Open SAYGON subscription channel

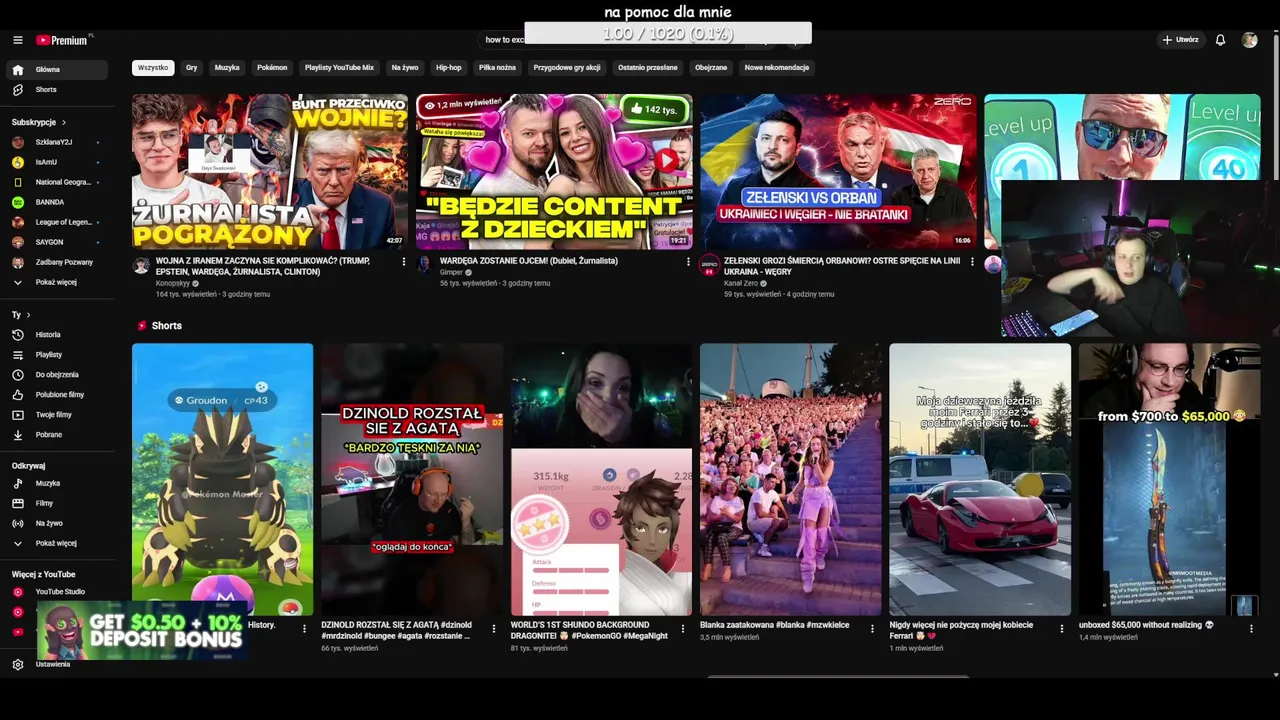tap(56, 242)
